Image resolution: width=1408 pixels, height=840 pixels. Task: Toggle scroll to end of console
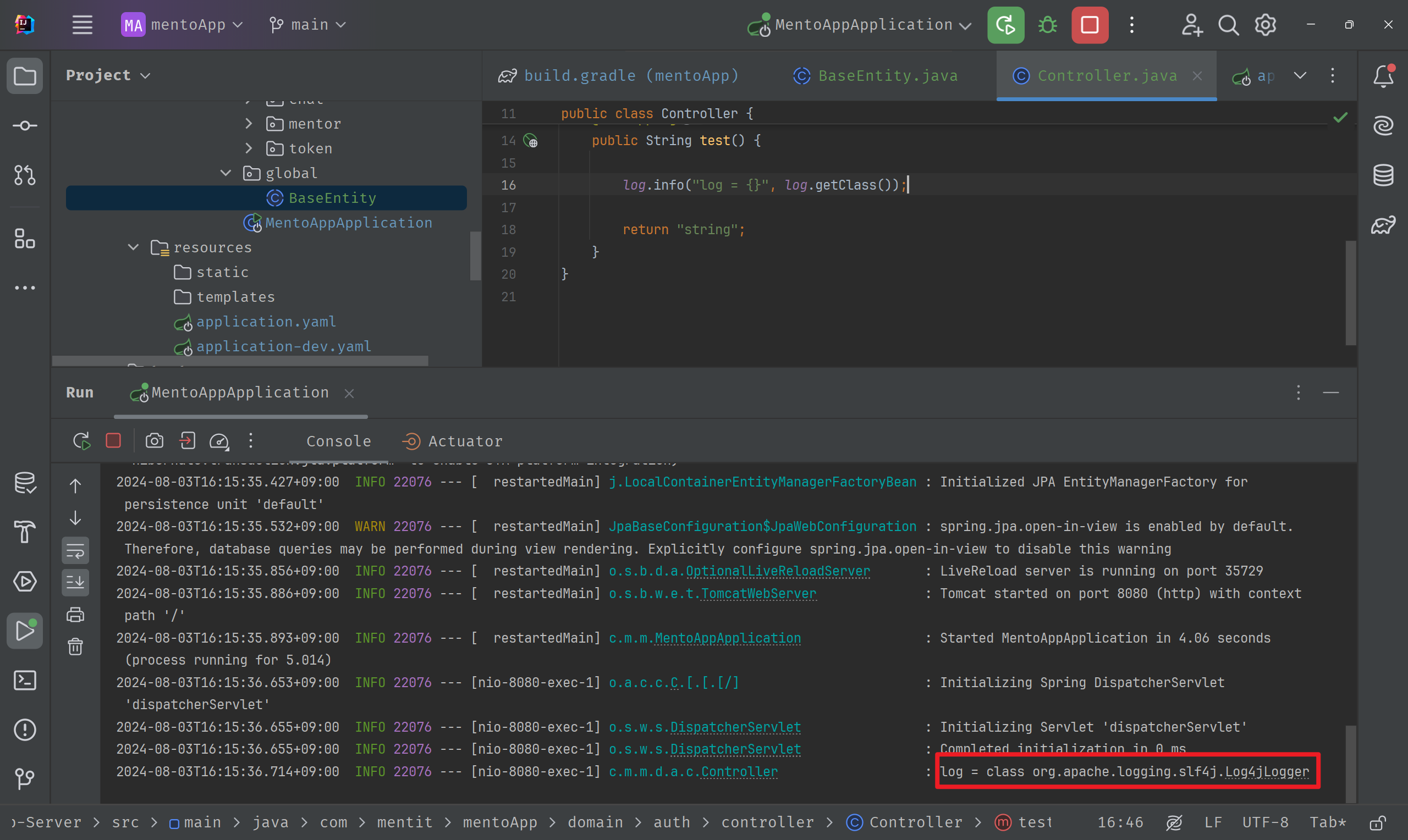pyautogui.click(x=75, y=582)
